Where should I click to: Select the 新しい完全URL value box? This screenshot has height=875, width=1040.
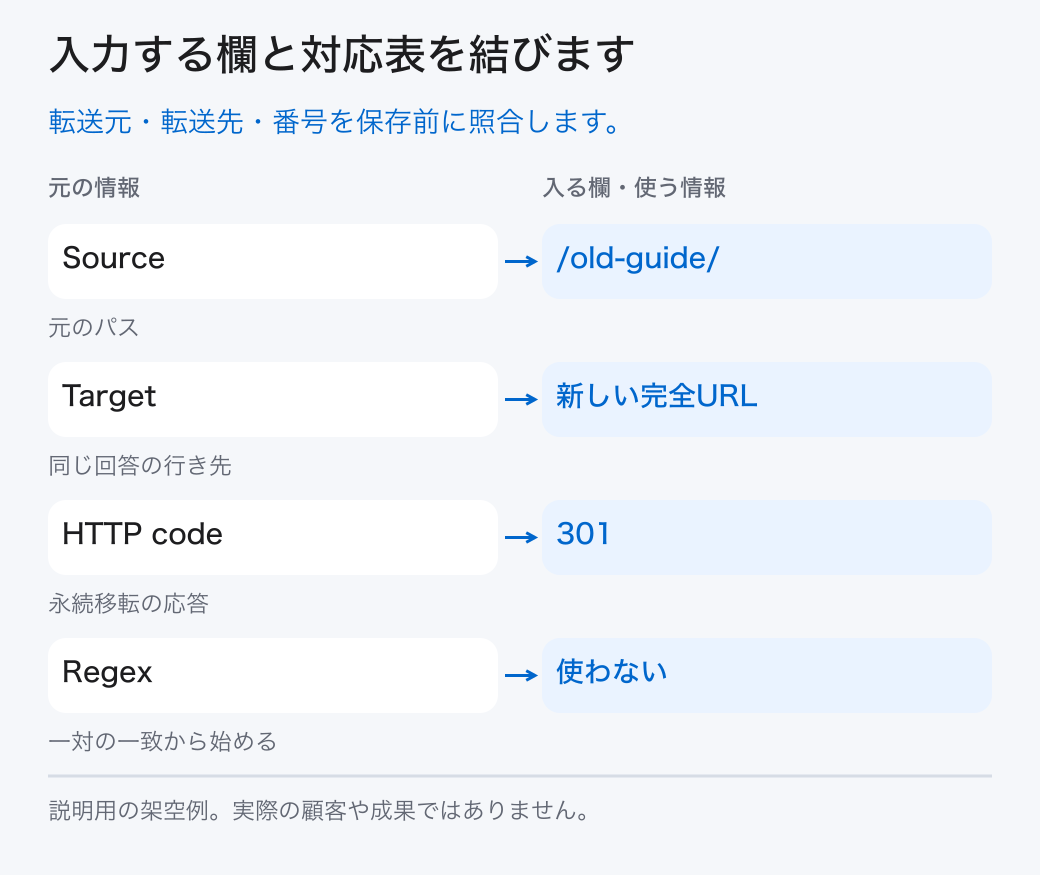click(767, 399)
